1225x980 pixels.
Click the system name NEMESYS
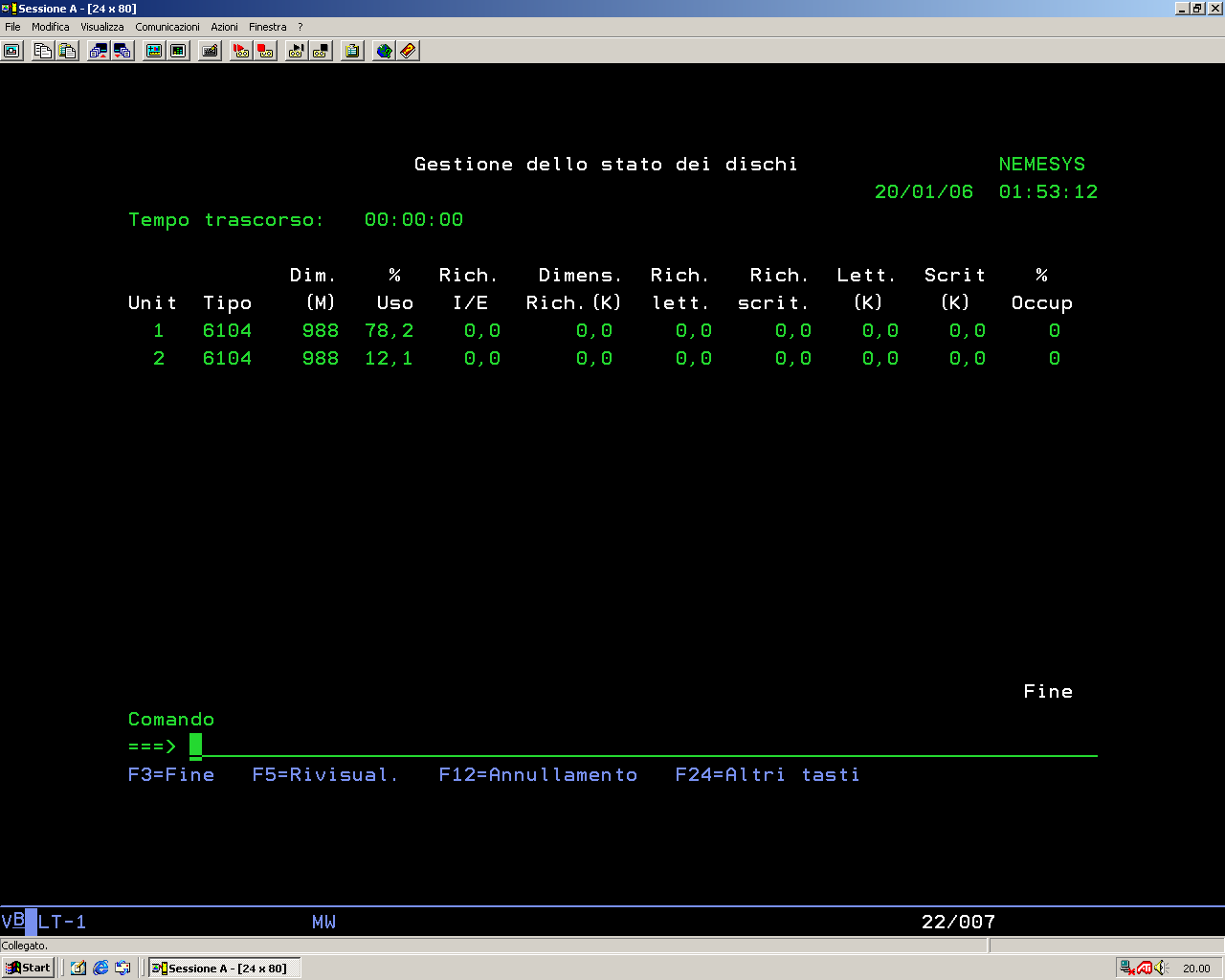pyautogui.click(x=1042, y=164)
